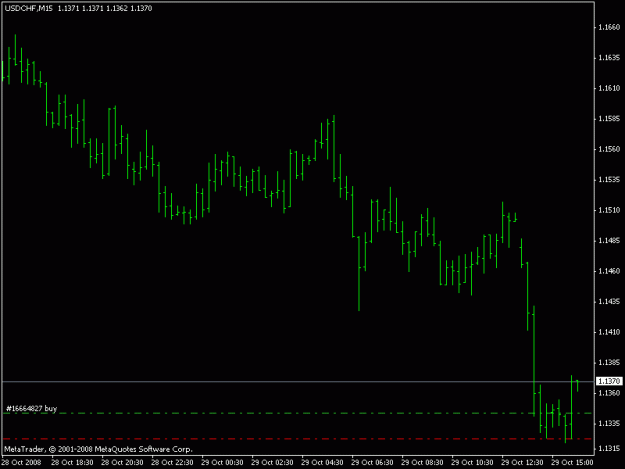This screenshot has height=469, width=625.
Task: Click the 1.1335 price scale label
Action: (x=609, y=423)
